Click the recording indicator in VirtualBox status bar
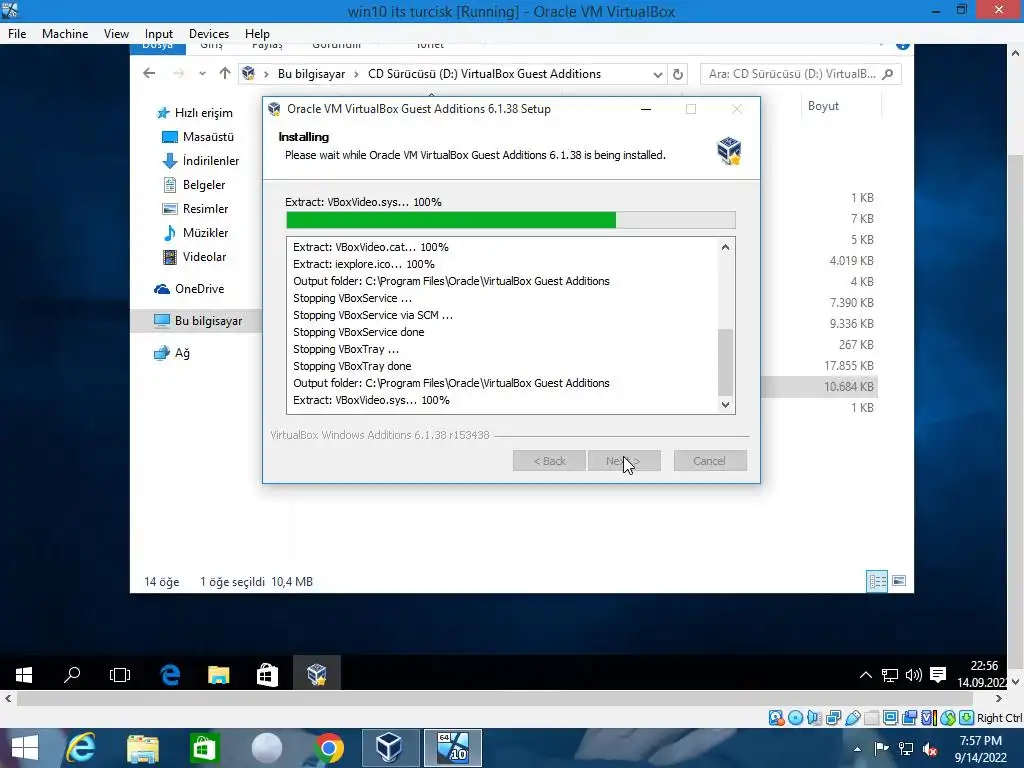 (x=909, y=718)
